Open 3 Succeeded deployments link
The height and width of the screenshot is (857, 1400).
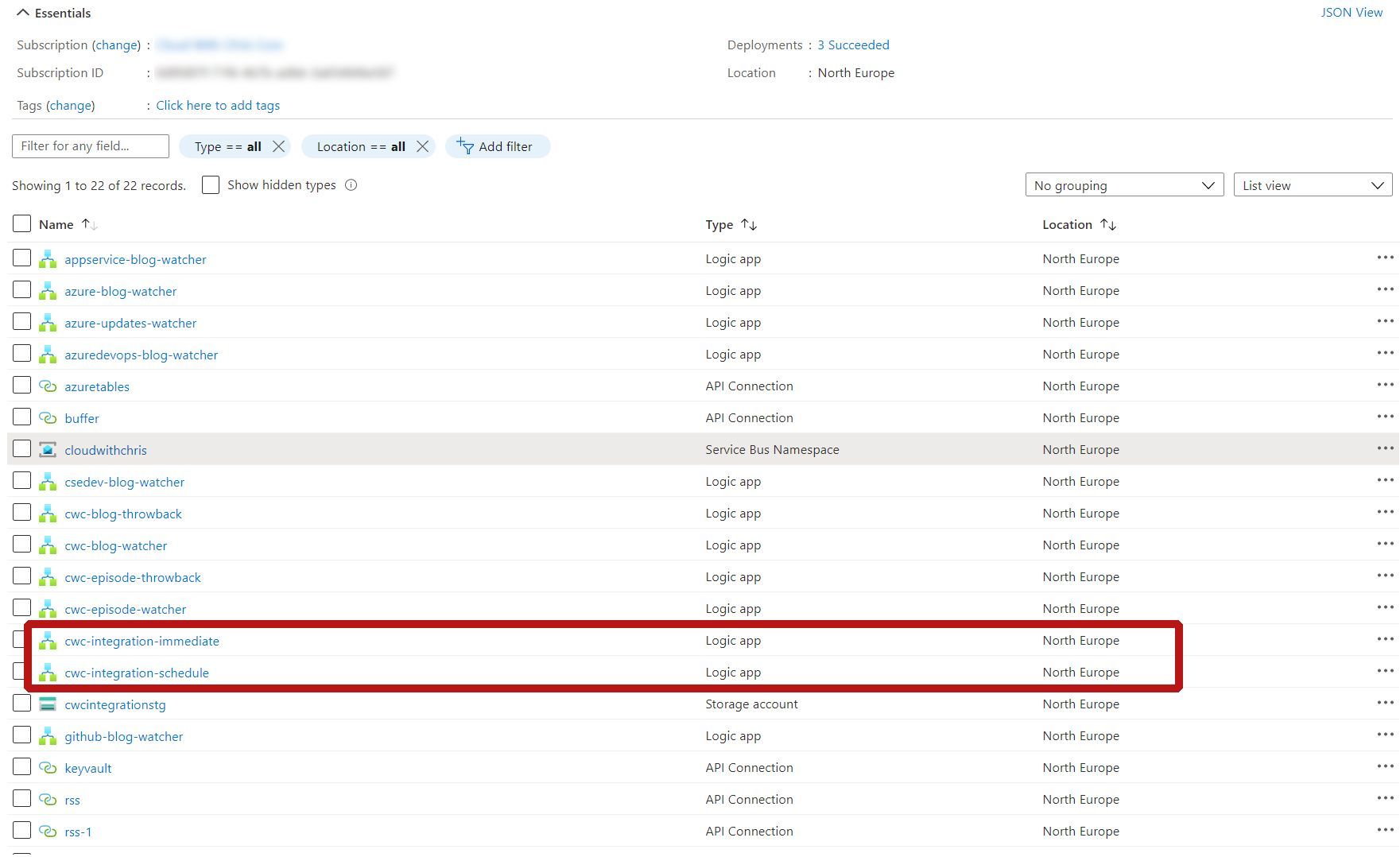pyautogui.click(x=853, y=45)
